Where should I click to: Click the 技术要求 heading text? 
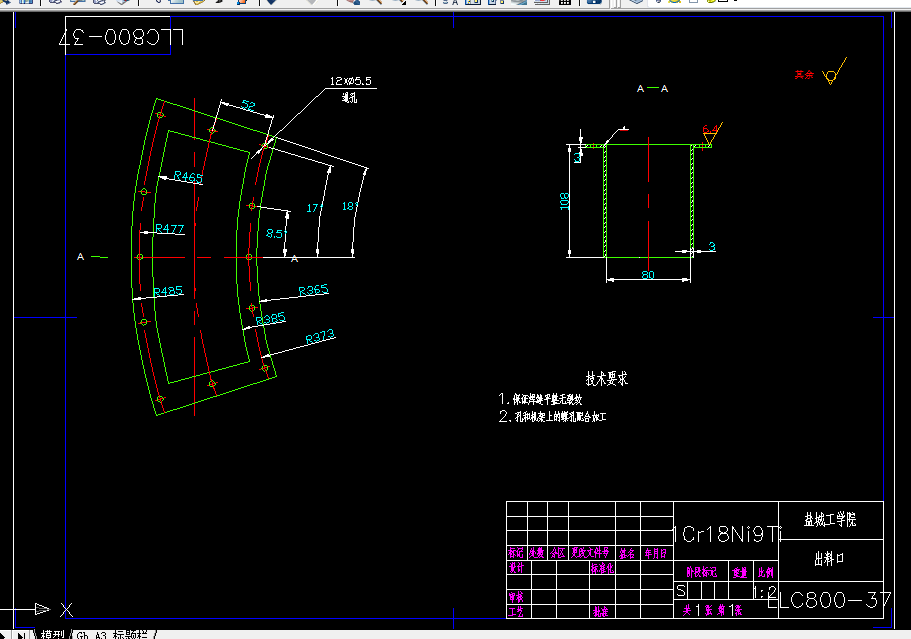(607, 379)
